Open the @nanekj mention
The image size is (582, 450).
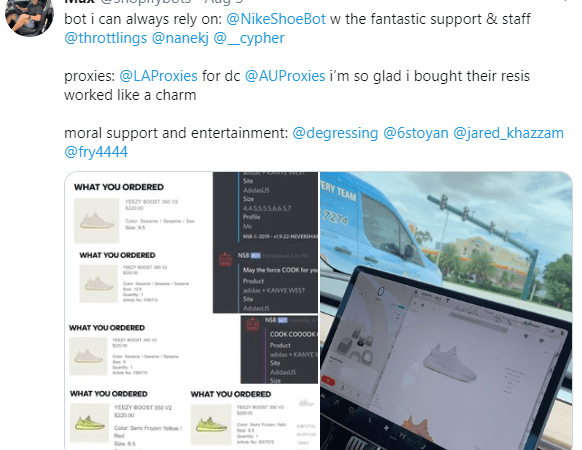[180, 38]
